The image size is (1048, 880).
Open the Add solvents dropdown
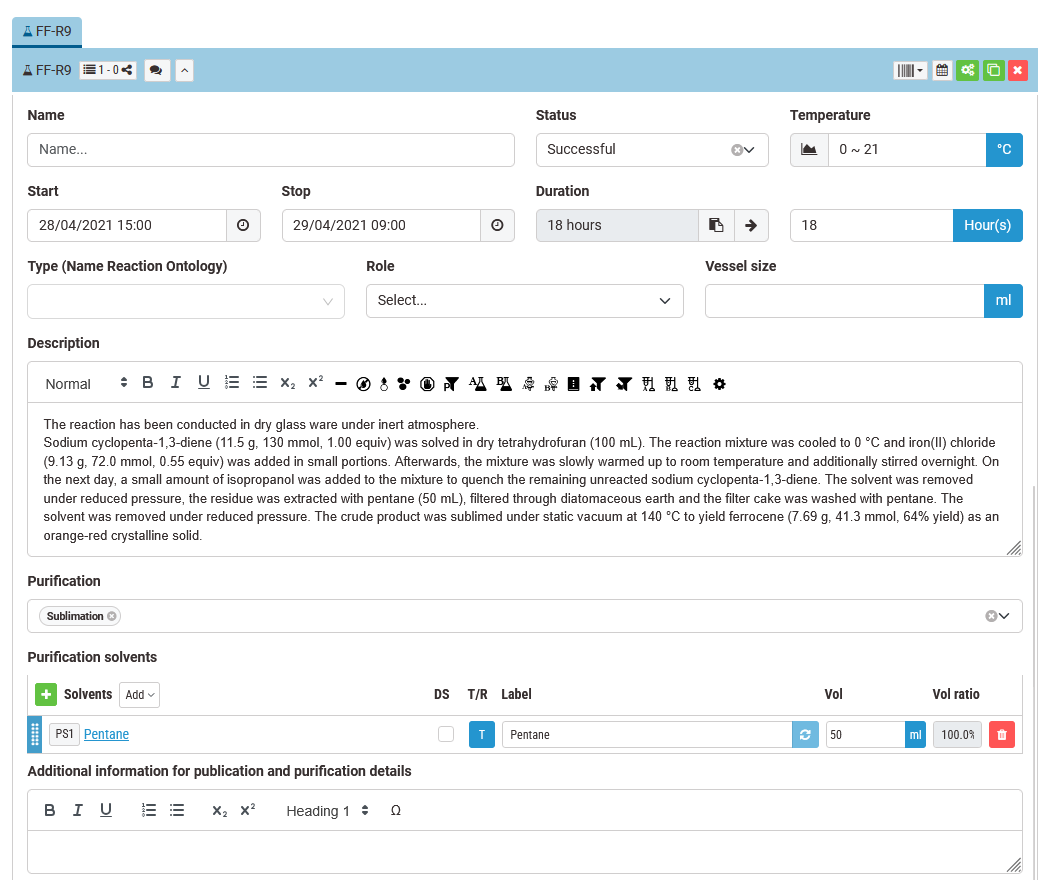pos(139,694)
